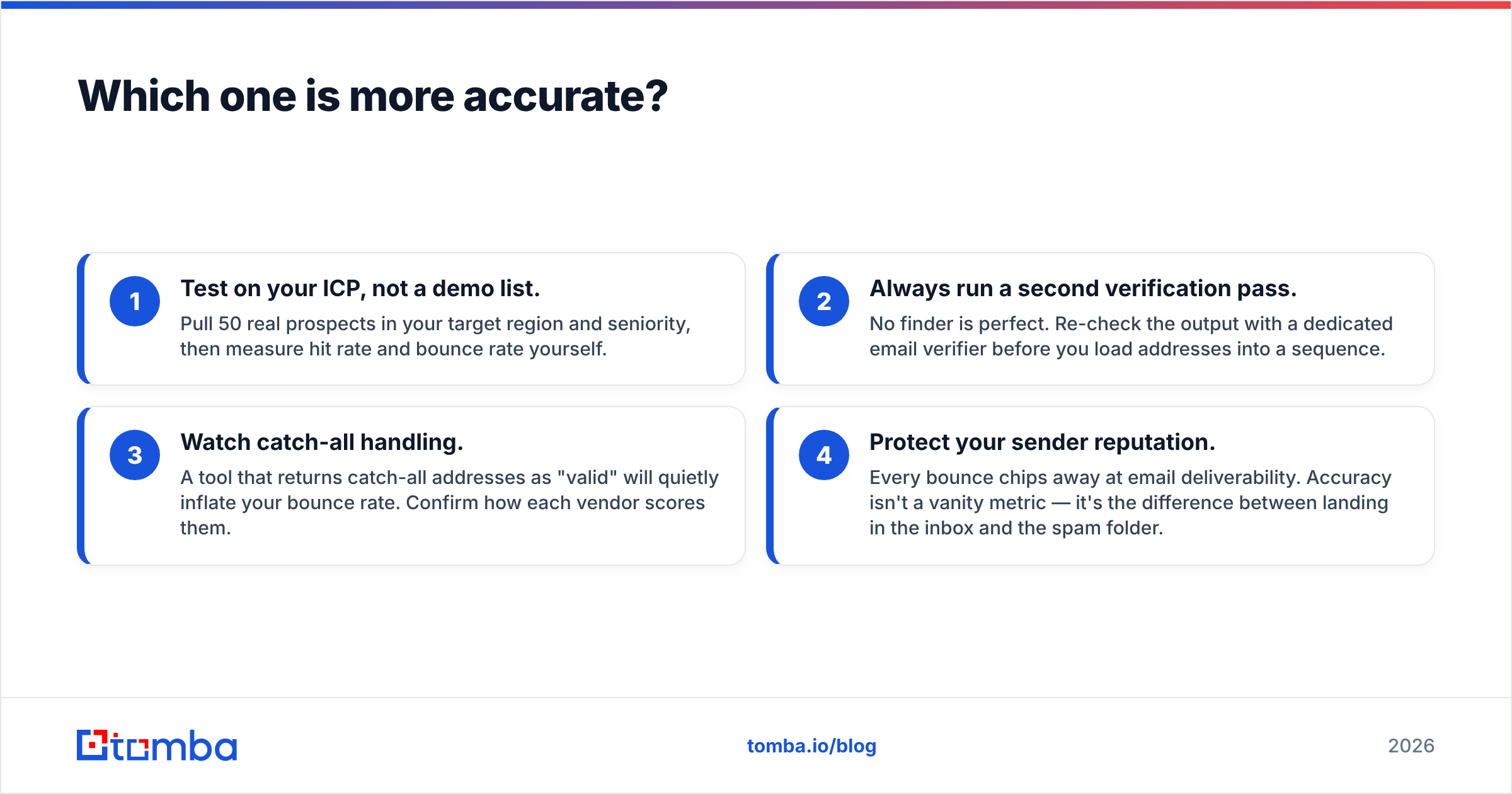Click the catch-all addresses description paragraph

(449, 502)
